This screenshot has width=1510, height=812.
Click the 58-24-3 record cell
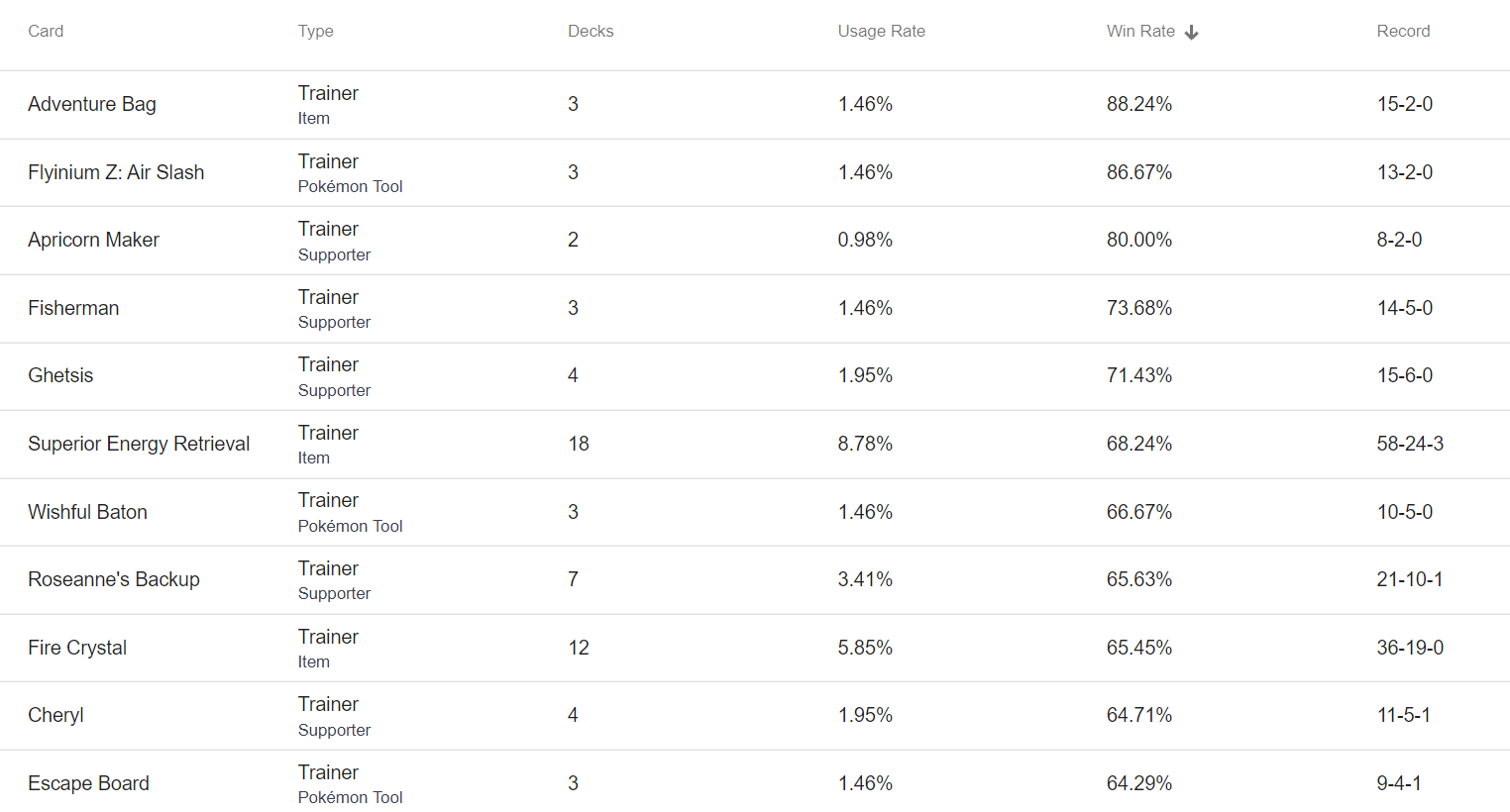(x=1410, y=444)
